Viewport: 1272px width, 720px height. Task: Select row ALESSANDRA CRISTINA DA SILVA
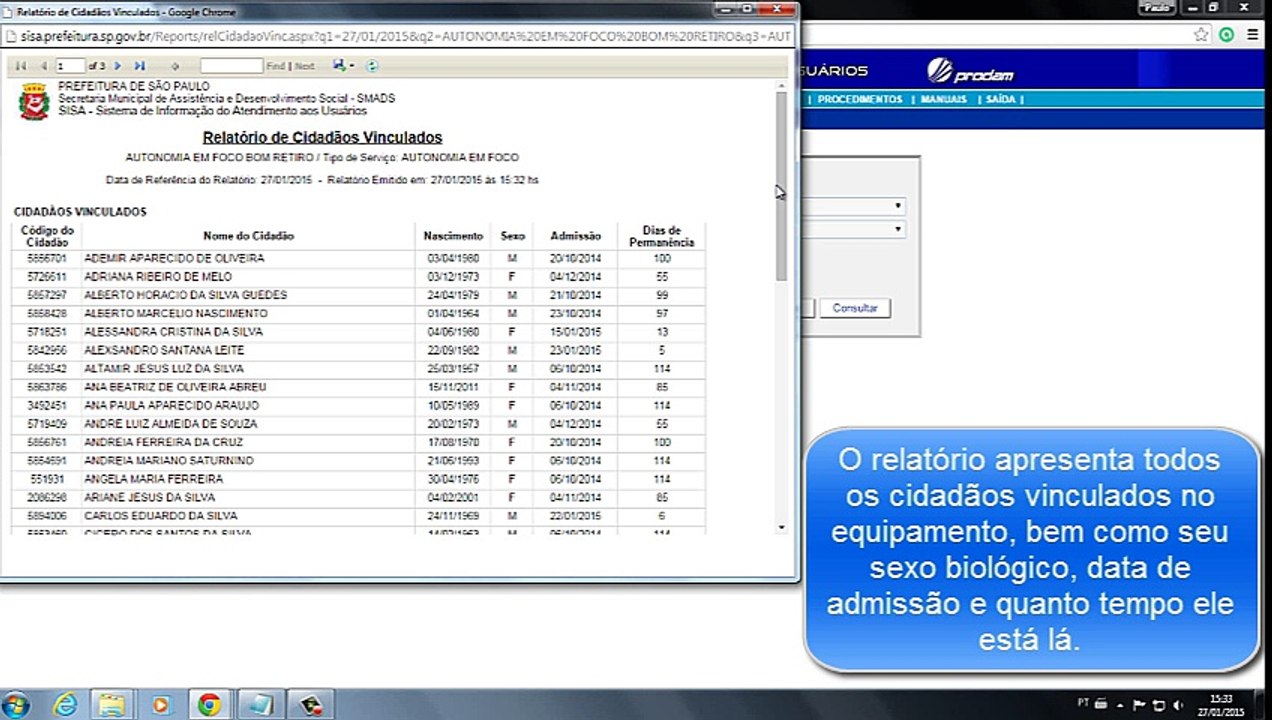(x=359, y=331)
